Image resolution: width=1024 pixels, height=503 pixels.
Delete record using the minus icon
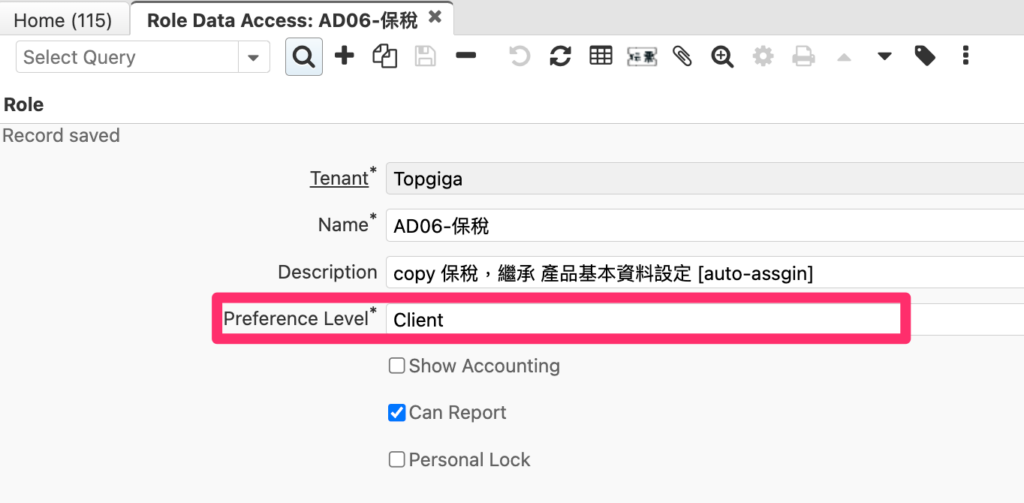click(466, 56)
